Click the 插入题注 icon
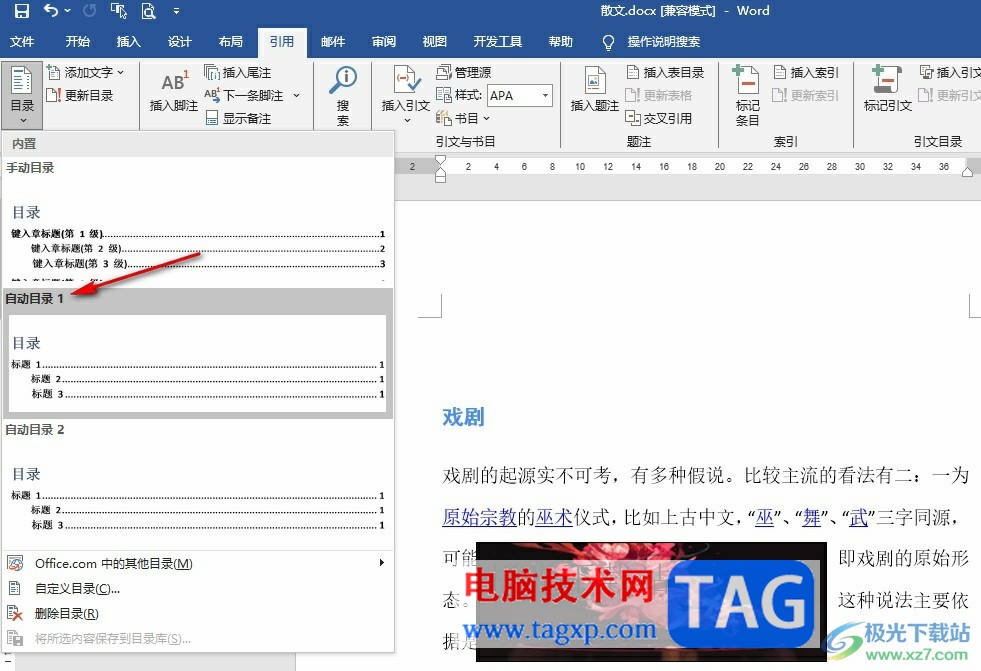 point(594,81)
